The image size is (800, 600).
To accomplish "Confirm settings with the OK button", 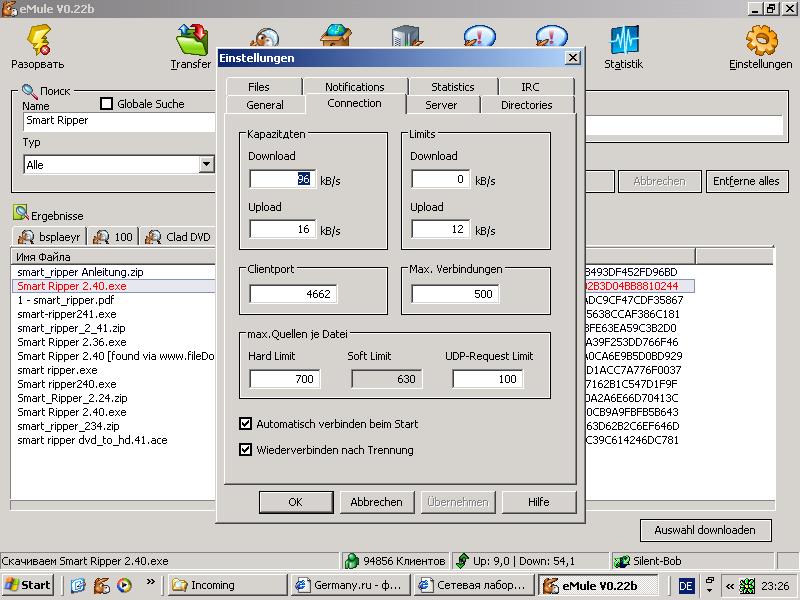I will (296, 502).
